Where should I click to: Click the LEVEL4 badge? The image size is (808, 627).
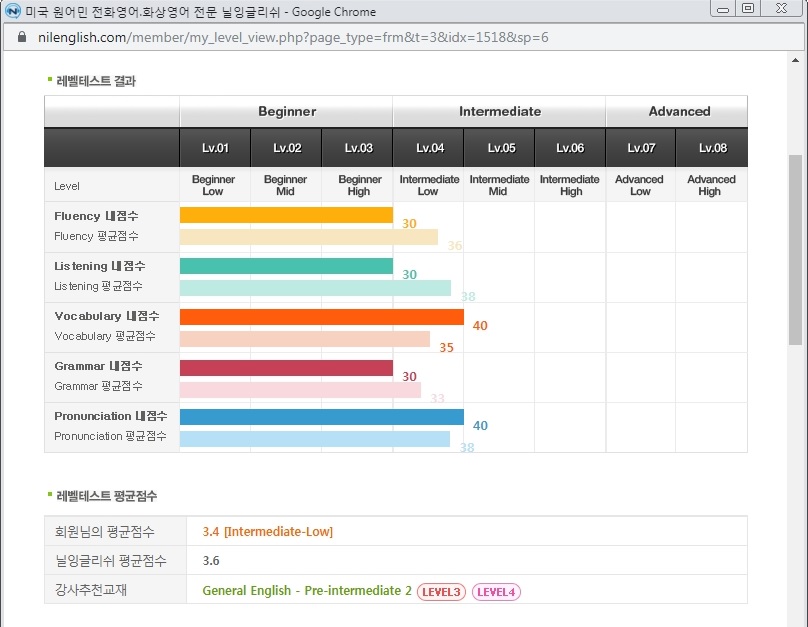tap(496, 592)
